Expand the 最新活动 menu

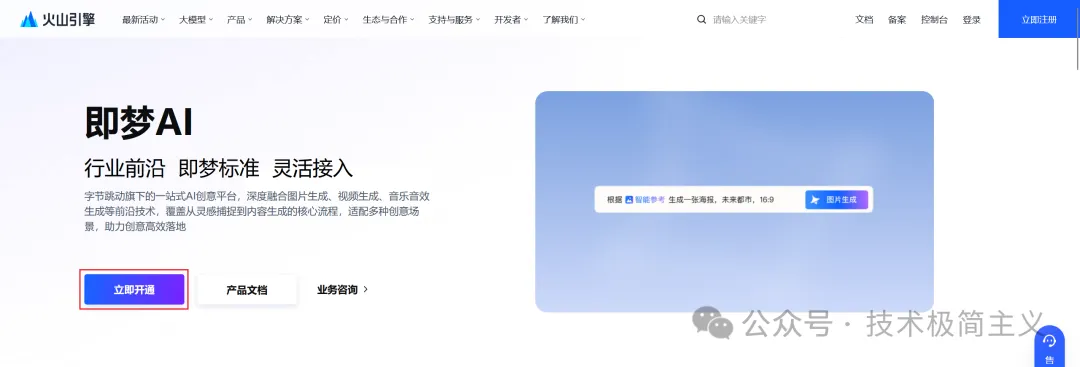click(143, 19)
